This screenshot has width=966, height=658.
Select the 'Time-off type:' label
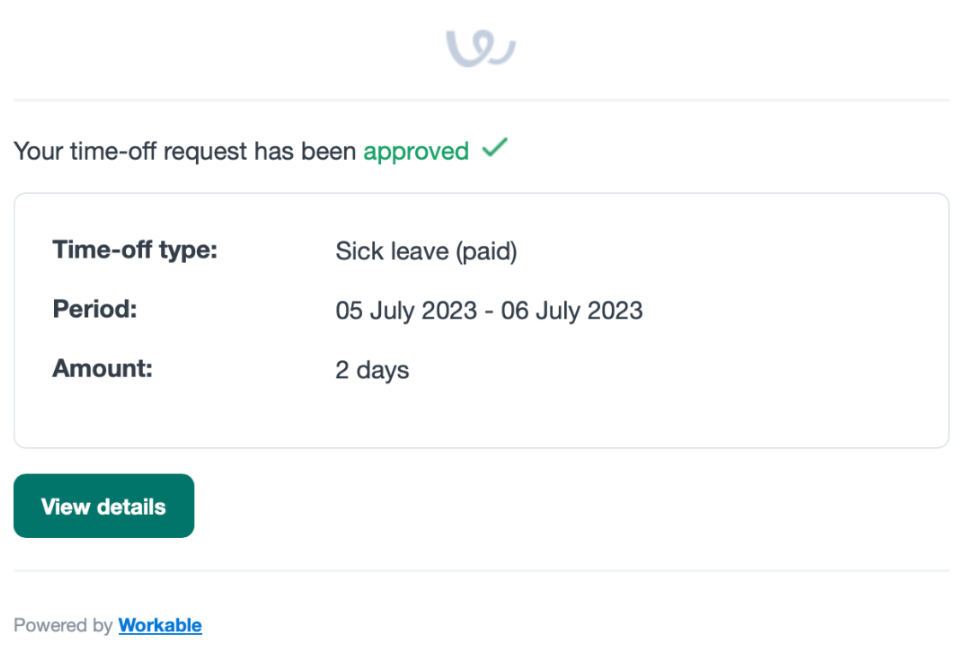(135, 250)
